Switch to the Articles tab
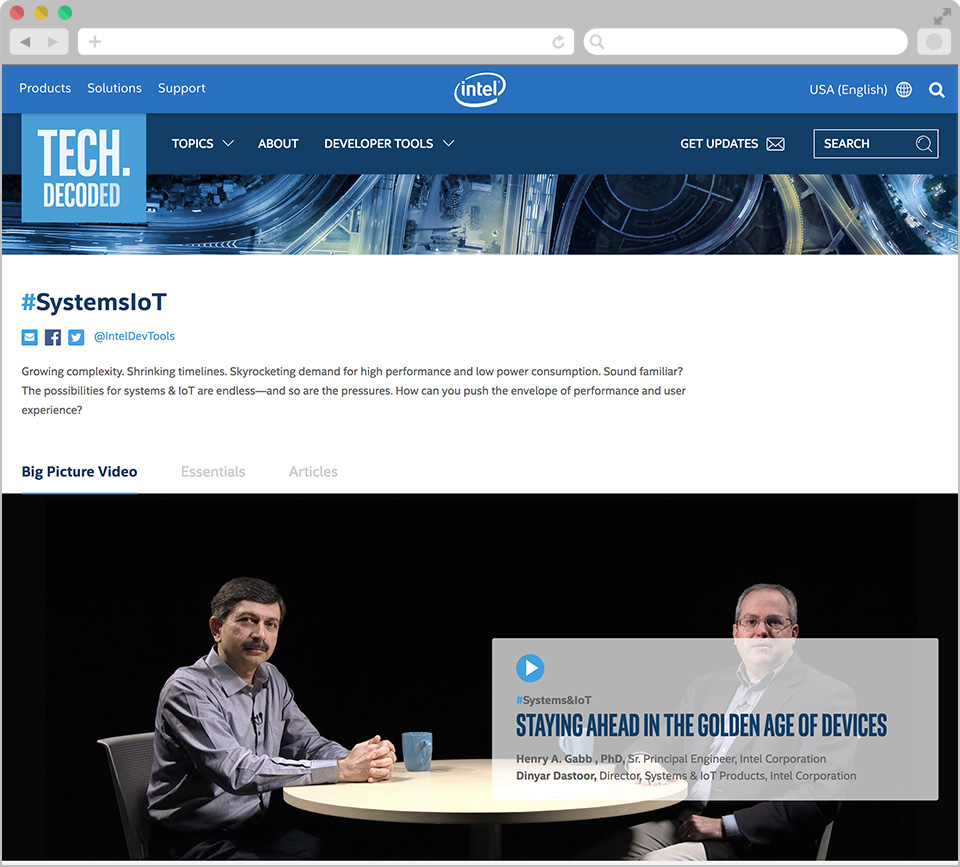 coord(313,471)
